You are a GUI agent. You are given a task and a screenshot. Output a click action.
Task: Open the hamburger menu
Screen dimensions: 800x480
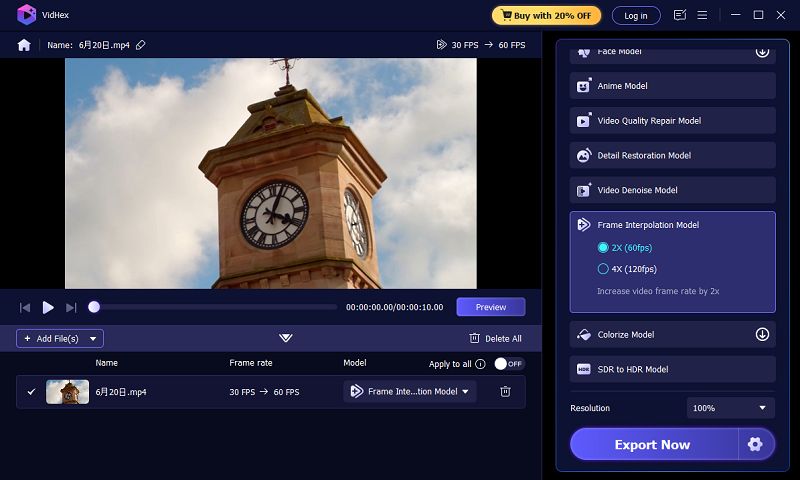click(x=703, y=15)
